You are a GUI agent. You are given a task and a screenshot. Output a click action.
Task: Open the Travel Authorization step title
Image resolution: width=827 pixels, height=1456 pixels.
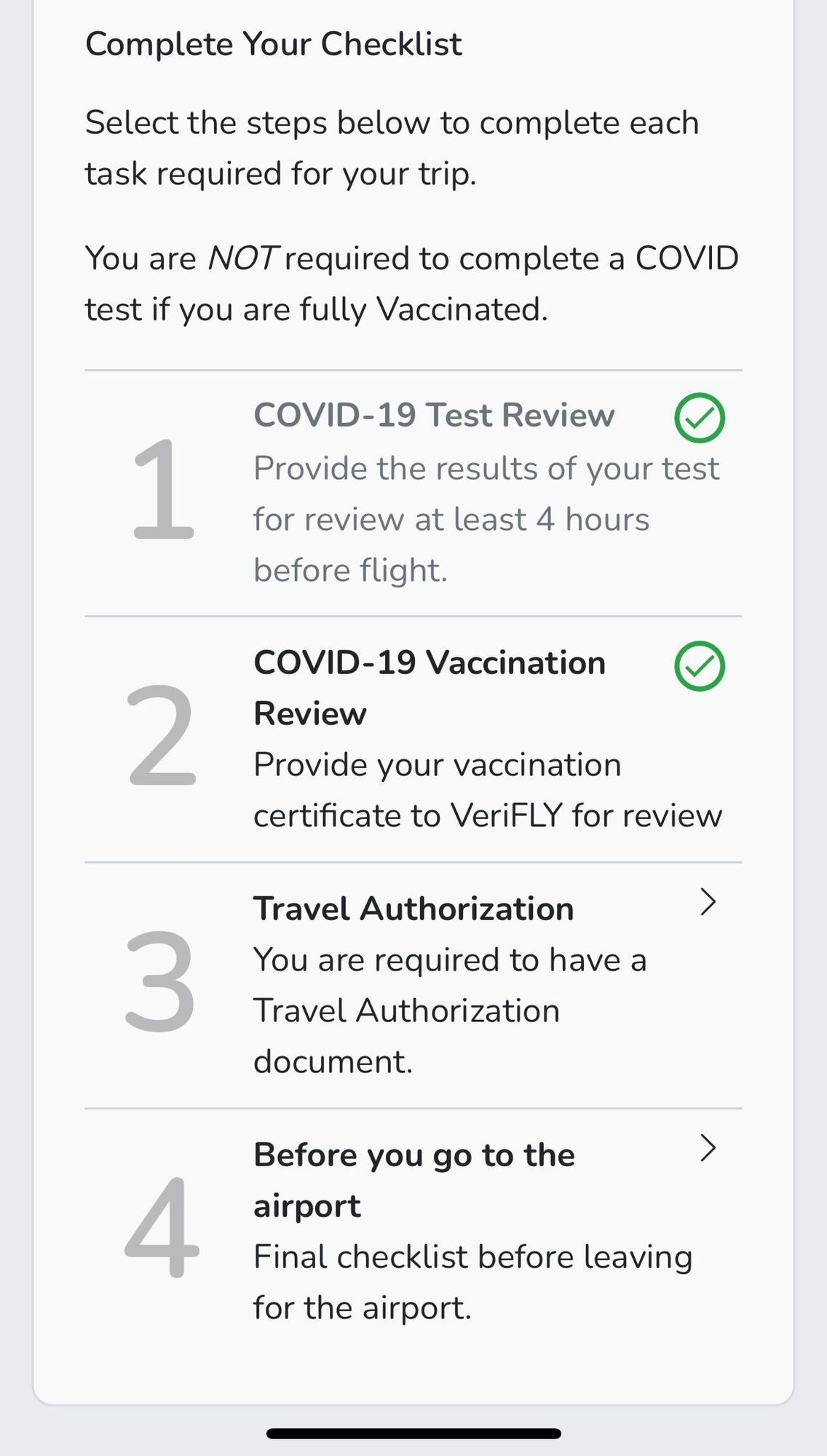coord(413,909)
